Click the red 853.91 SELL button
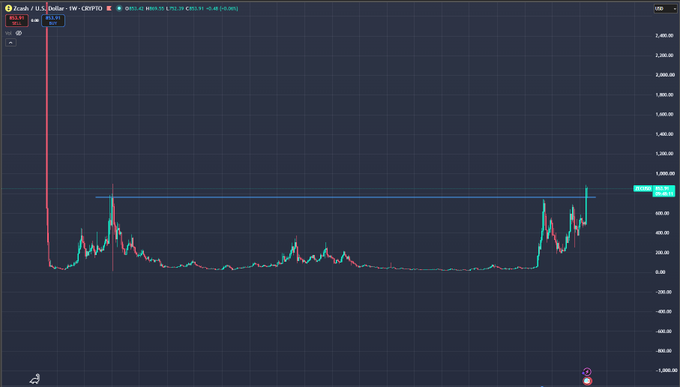 click(x=17, y=20)
